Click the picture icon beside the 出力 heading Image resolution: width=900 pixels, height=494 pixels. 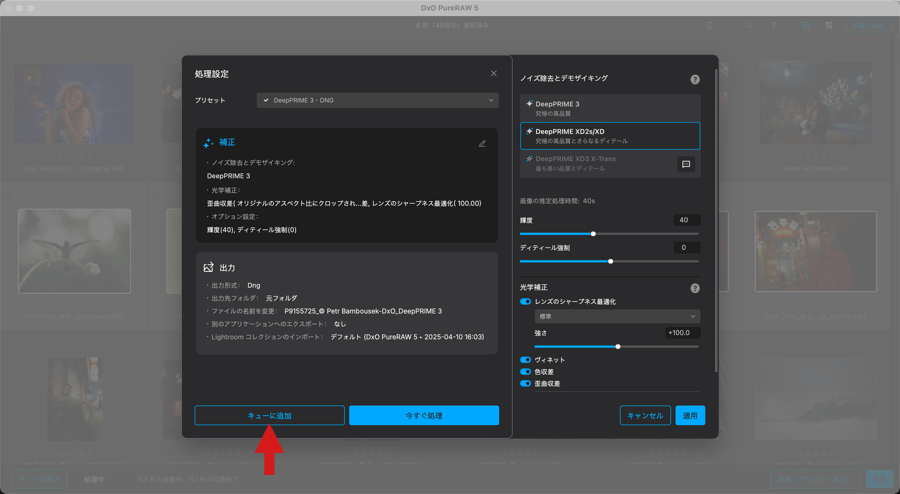click(208, 267)
